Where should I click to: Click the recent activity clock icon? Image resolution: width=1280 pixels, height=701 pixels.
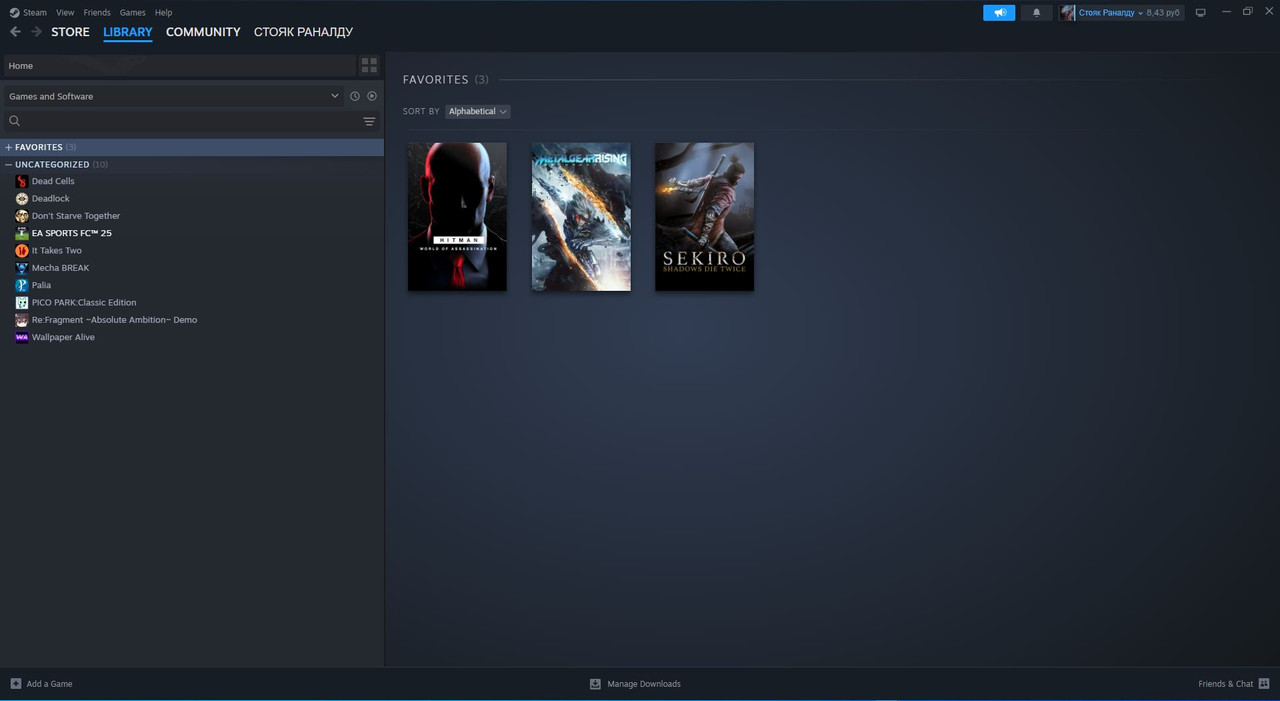pos(354,96)
